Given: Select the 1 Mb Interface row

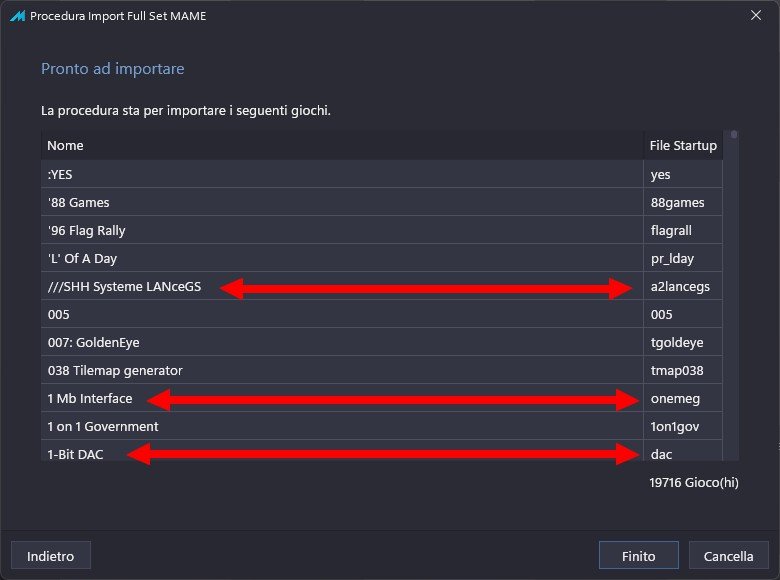Looking at the screenshot, I should 382,398.
